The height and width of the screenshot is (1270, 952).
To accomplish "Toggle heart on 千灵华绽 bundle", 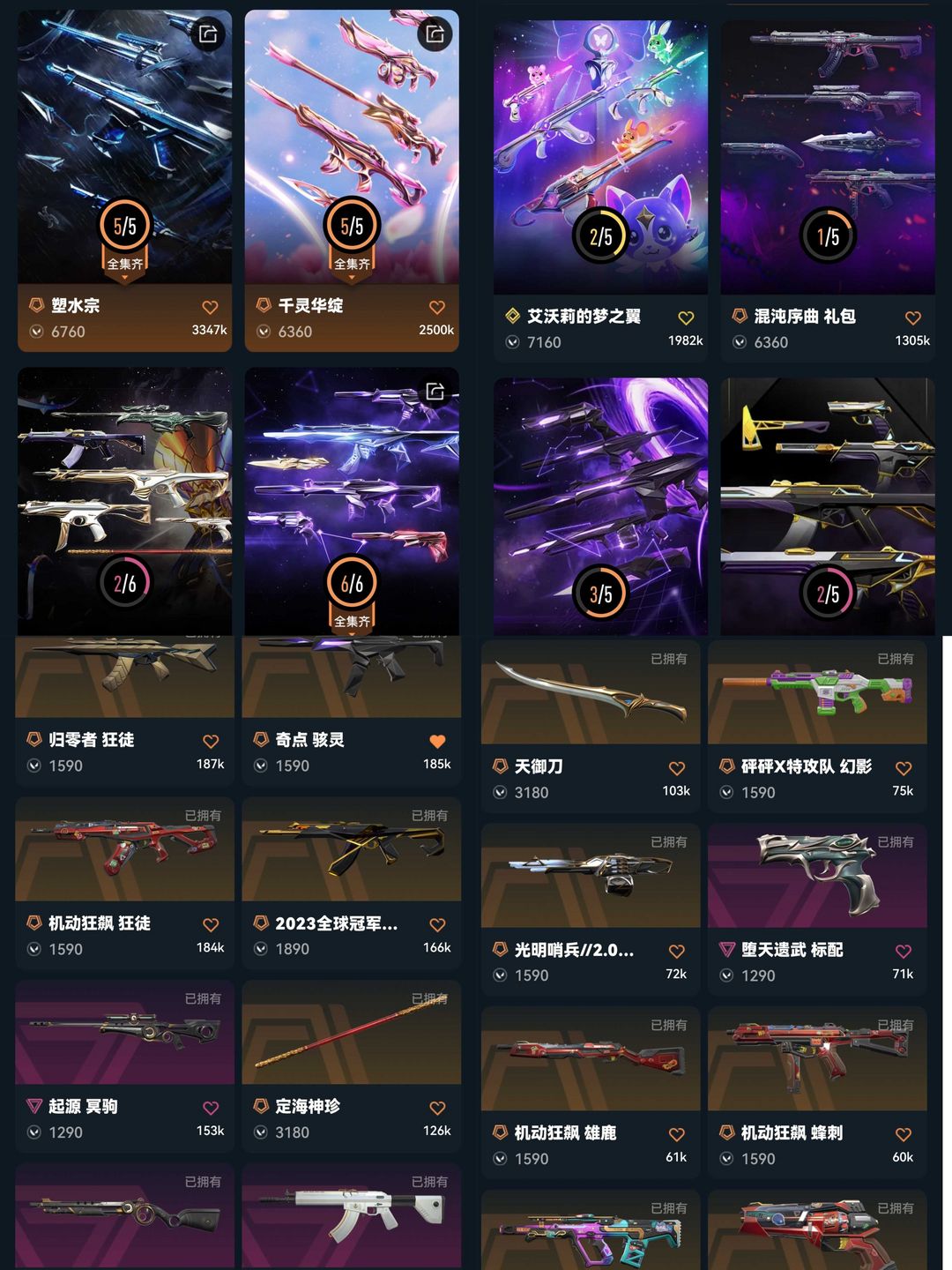I will point(437,307).
